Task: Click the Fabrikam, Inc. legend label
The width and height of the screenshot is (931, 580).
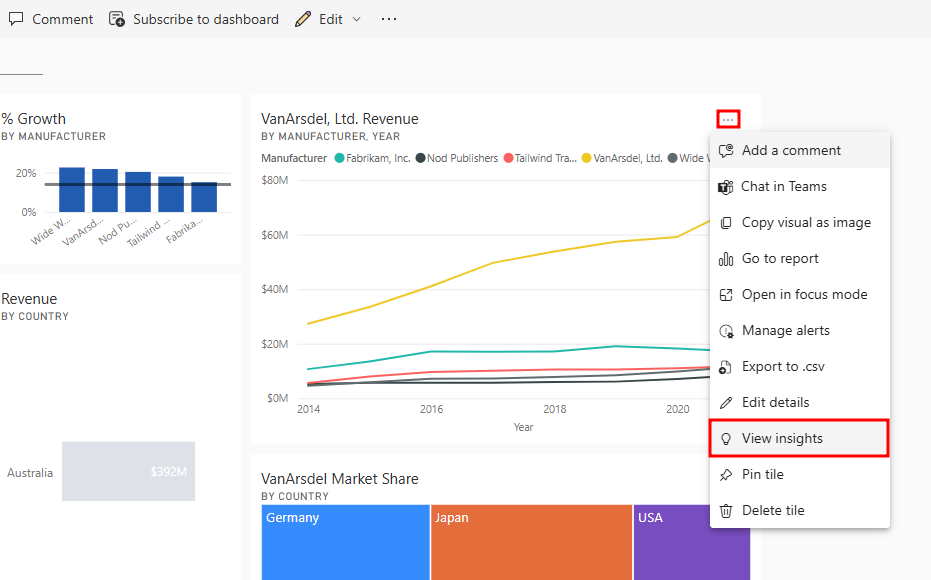Action: tap(378, 159)
